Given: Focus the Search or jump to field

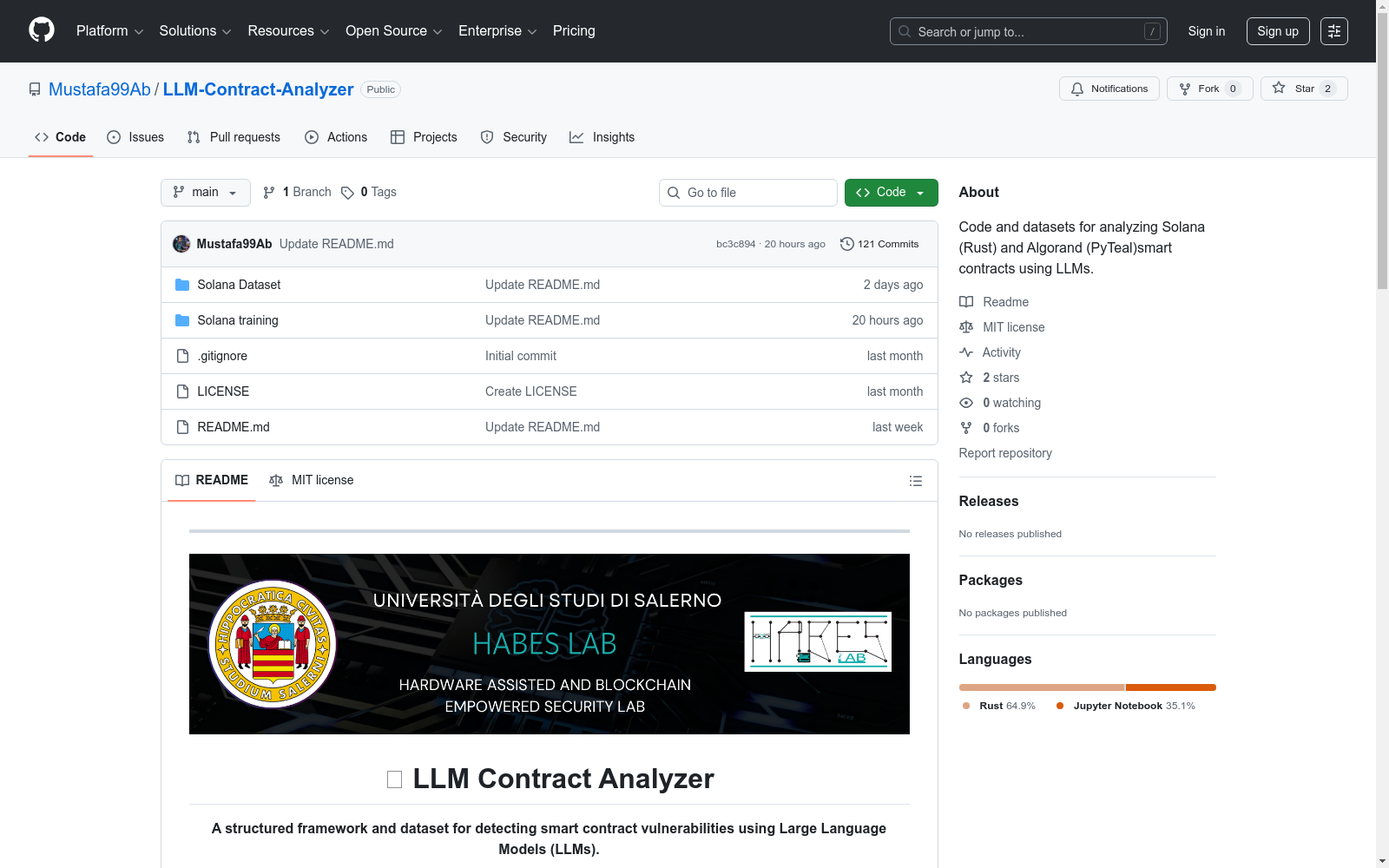Looking at the screenshot, I should [1029, 31].
